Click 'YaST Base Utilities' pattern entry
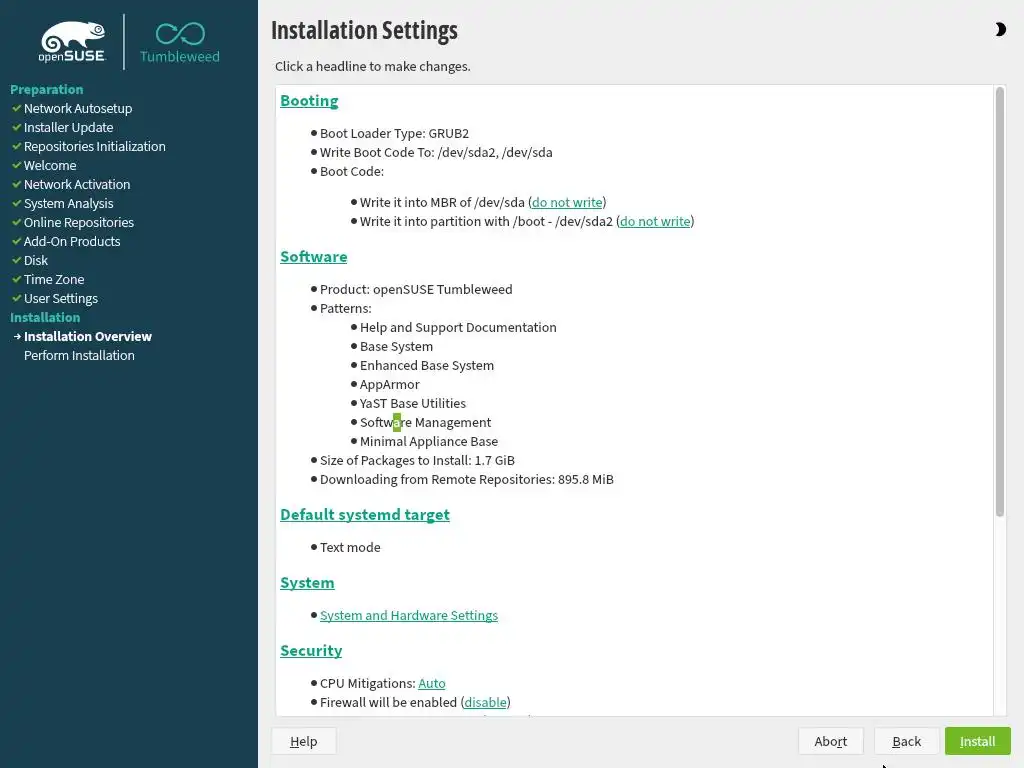Image resolution: width=1024 pixels, height=768 pixels. point(413,403)
